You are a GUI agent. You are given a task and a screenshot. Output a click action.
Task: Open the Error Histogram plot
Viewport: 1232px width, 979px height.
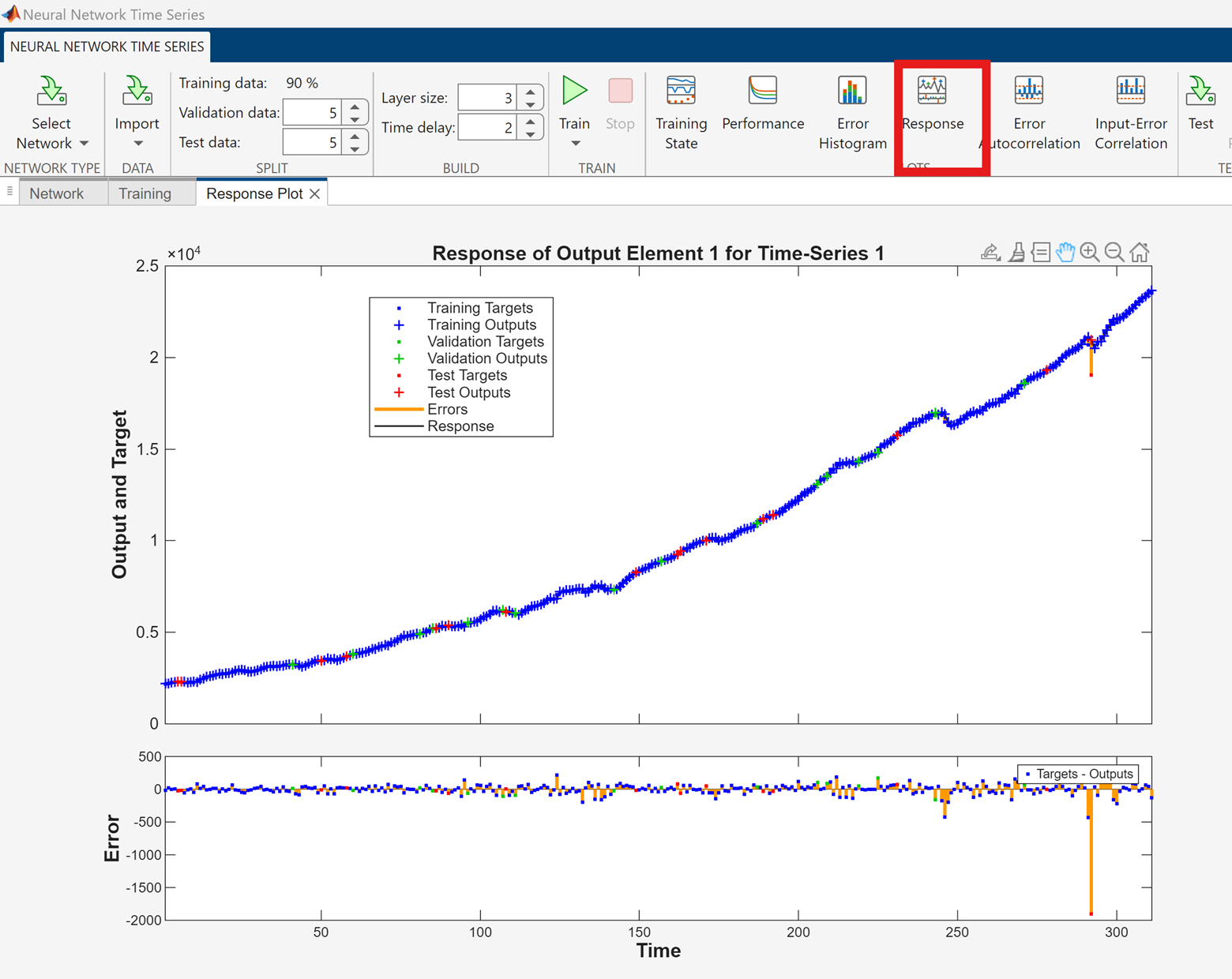[x=852, y=112]
